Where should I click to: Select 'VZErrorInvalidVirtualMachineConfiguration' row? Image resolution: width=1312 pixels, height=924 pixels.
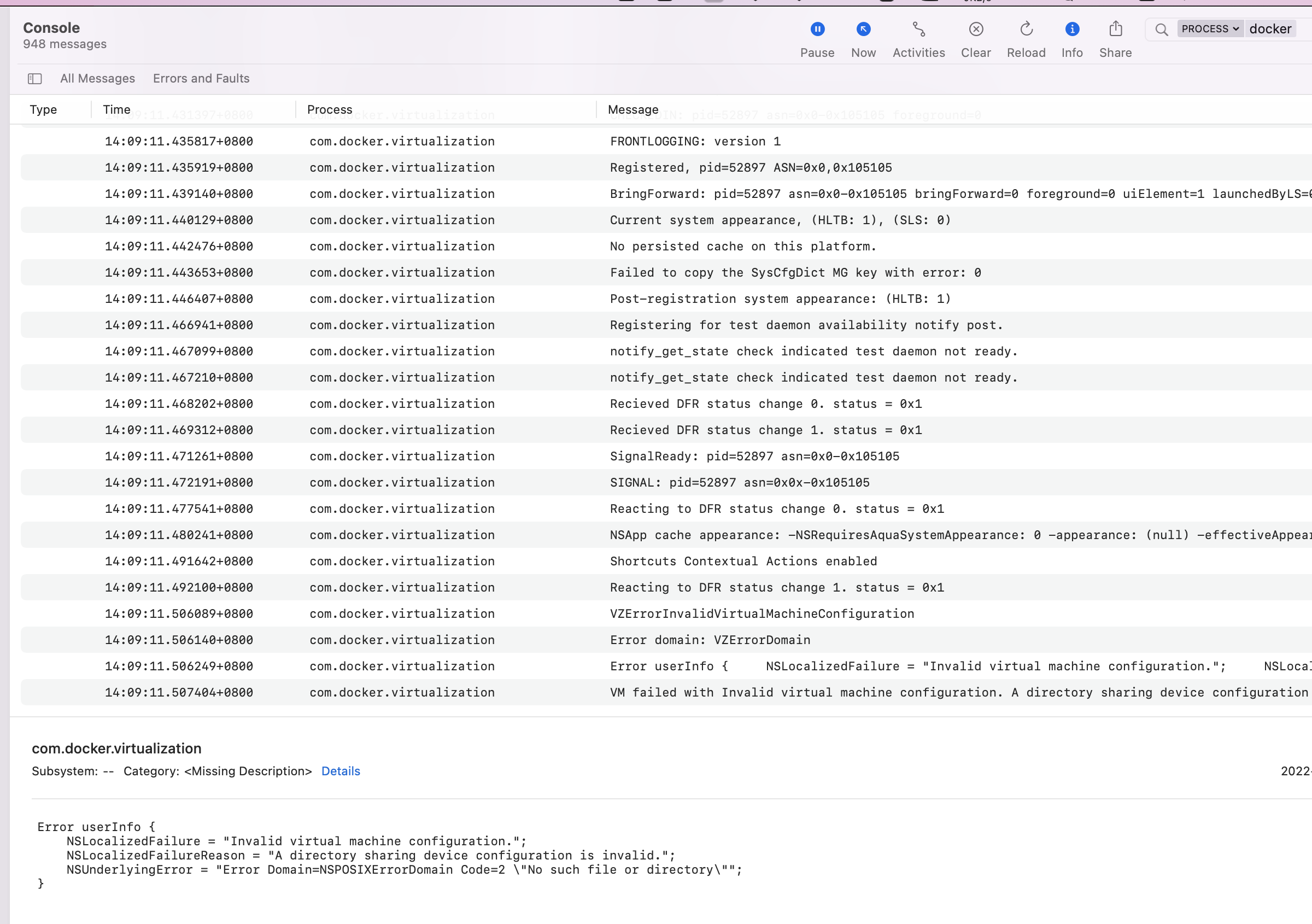(x=666, y=615)
